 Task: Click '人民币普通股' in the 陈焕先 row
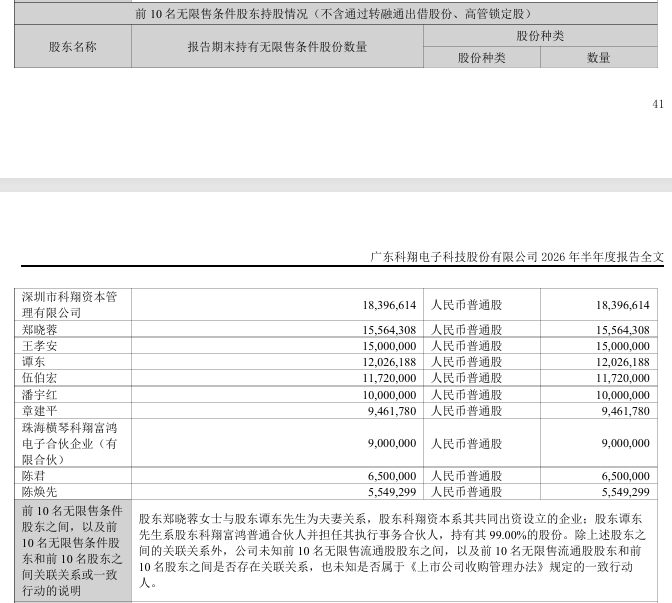(466, 492)
